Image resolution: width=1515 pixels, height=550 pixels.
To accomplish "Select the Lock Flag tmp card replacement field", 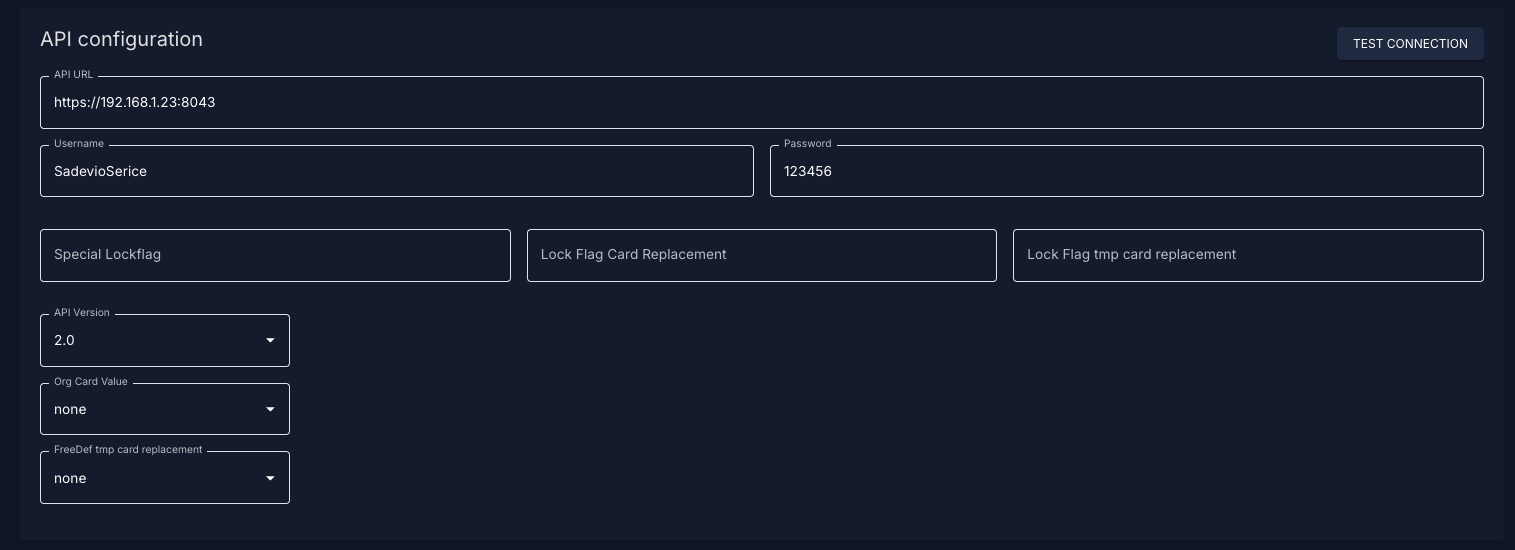I will [x=1248, y=255].
